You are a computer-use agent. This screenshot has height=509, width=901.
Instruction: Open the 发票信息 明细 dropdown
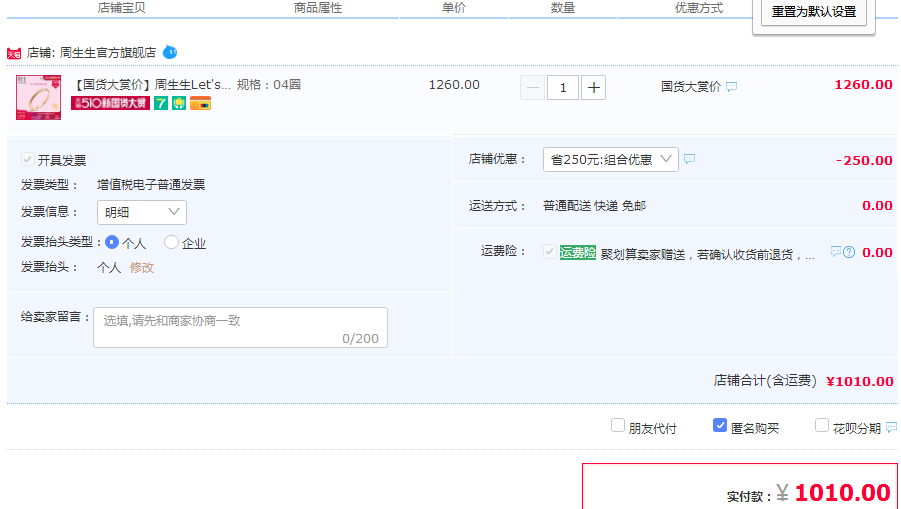click(x=142, y=213)
